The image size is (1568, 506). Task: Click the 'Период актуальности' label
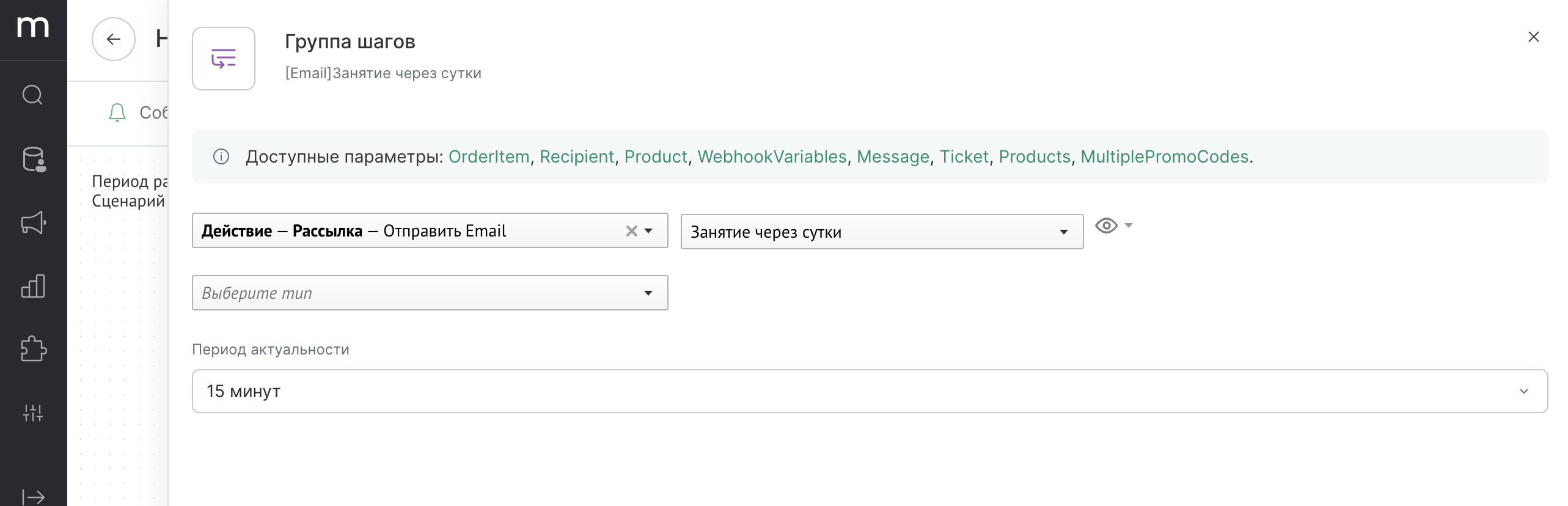tap(271, 350)
